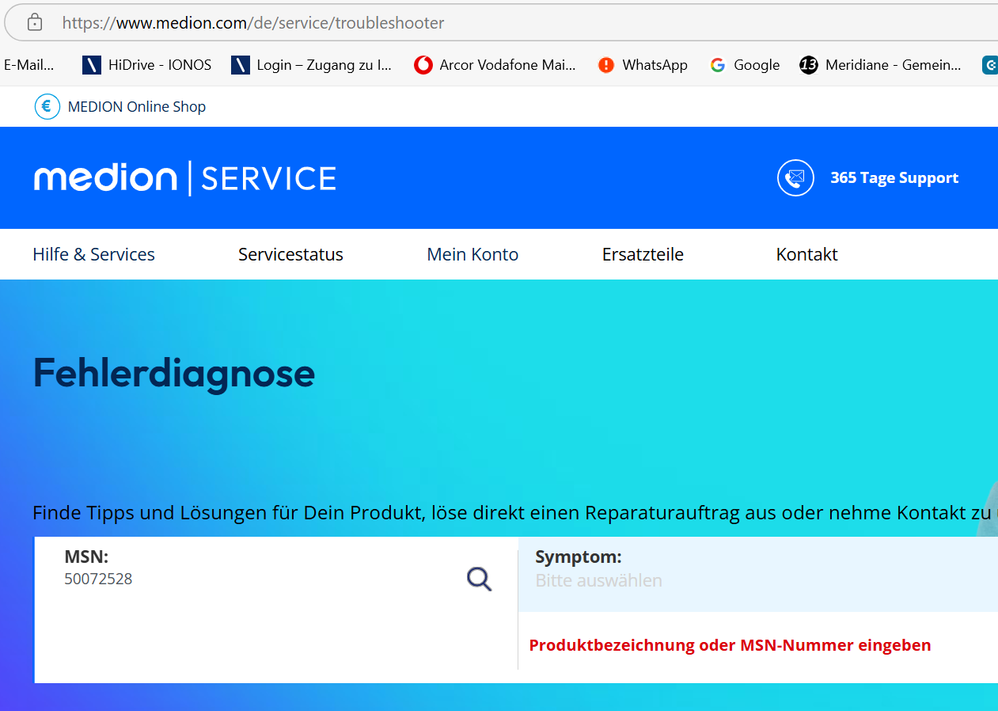Screen dimensions: 998x711
Task: Select the medion.com URL in the address bar
Action: point(253,22)
